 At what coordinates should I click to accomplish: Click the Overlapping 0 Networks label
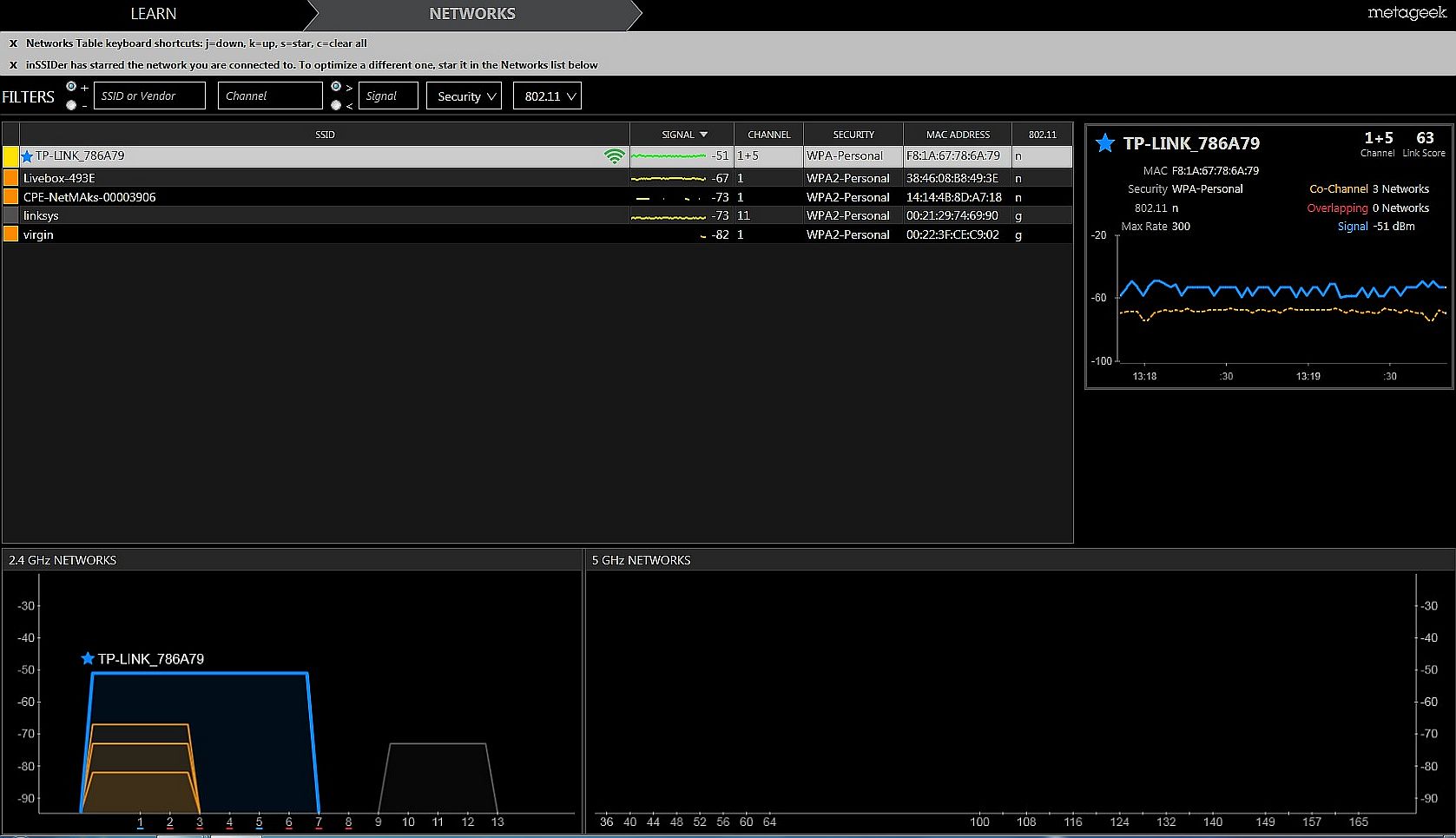(1368, 208)
